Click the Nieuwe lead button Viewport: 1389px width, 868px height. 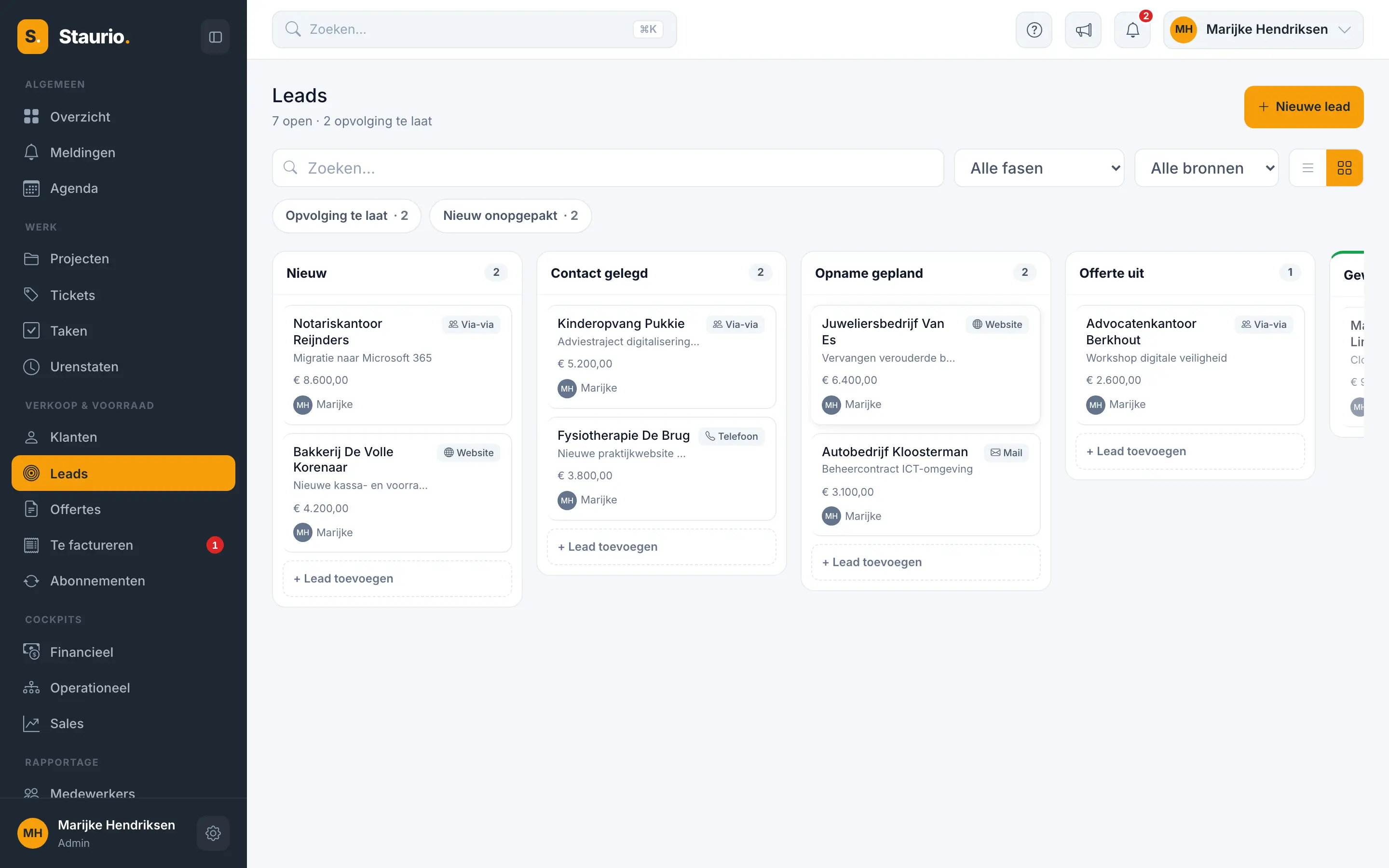pyautogui.click(x=1304, y=107)
